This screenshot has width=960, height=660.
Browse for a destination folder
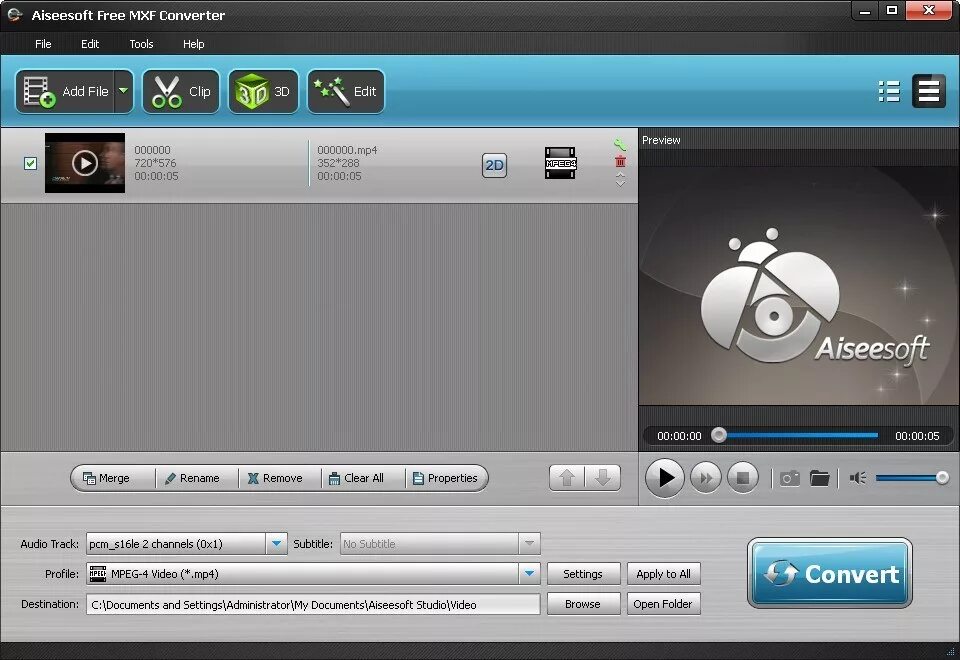point(583,604)
